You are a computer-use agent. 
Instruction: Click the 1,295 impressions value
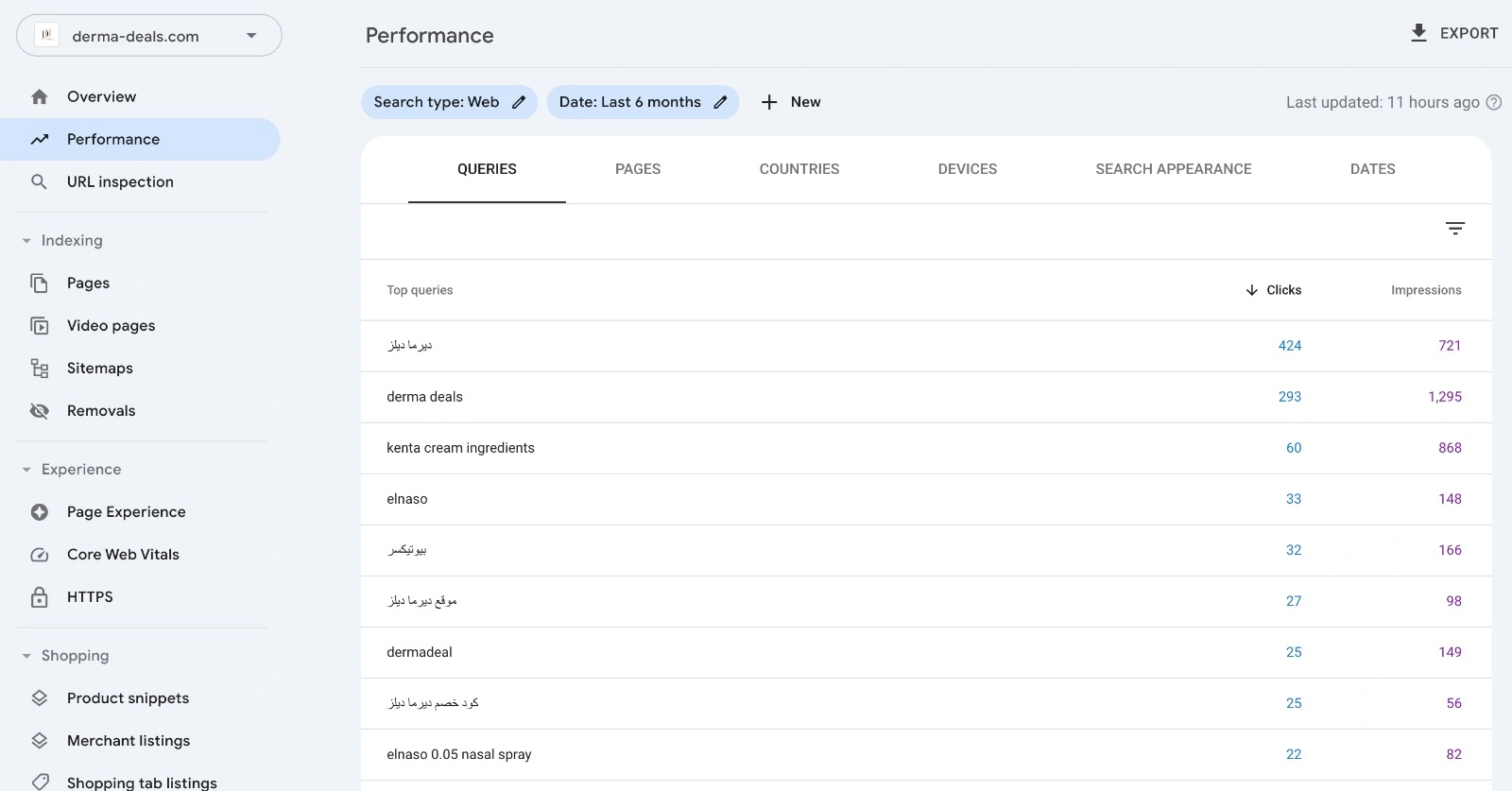1445,397
